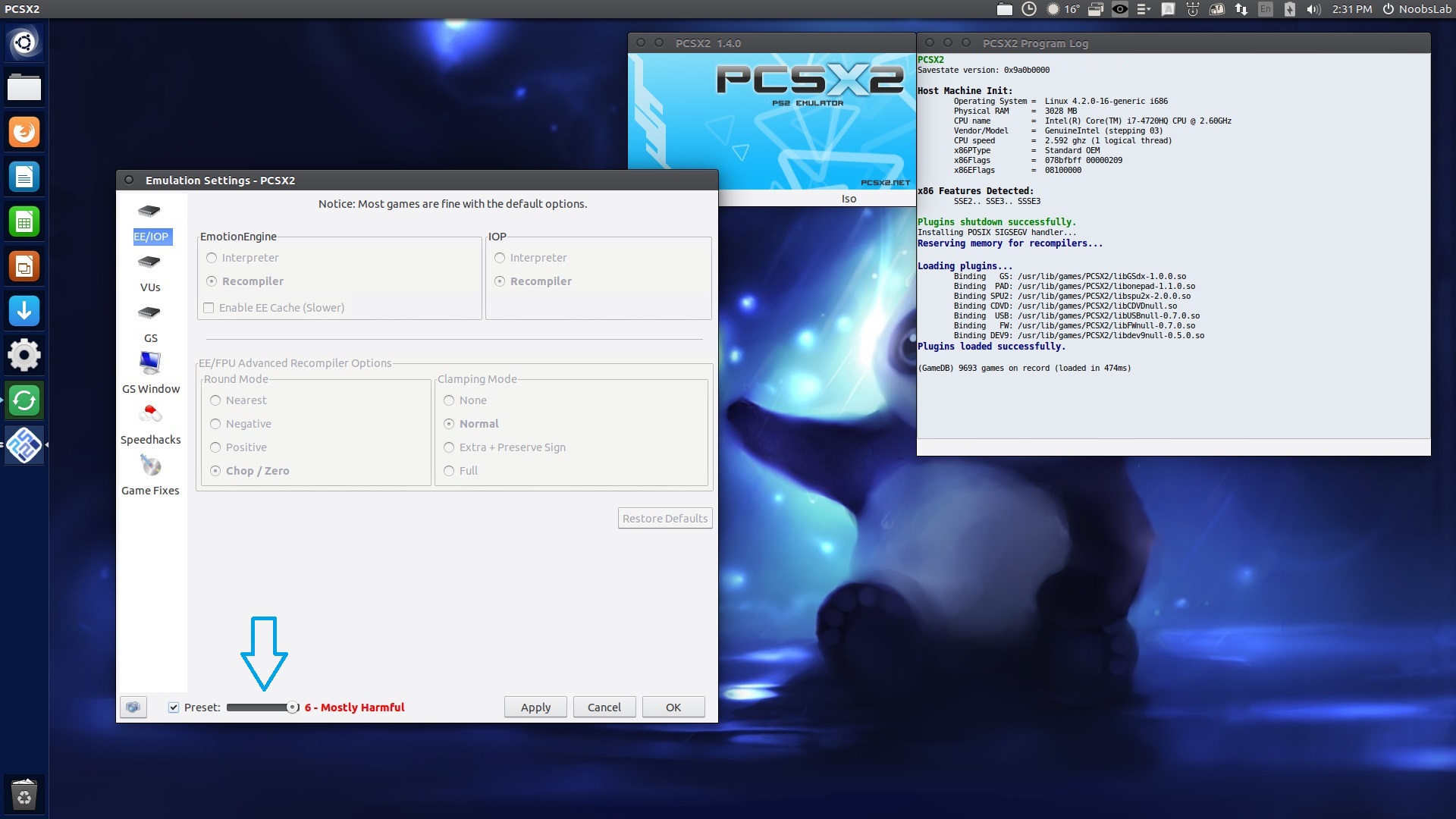Select EmotionEngine Interpreter option
Screen dimensions: 1456x819
coord(243,258)
